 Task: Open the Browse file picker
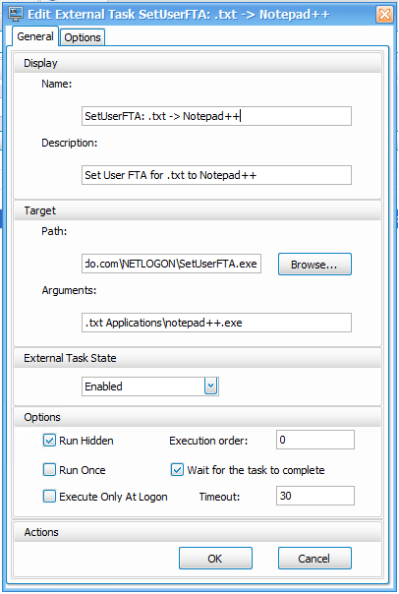(x=315, y=264)
